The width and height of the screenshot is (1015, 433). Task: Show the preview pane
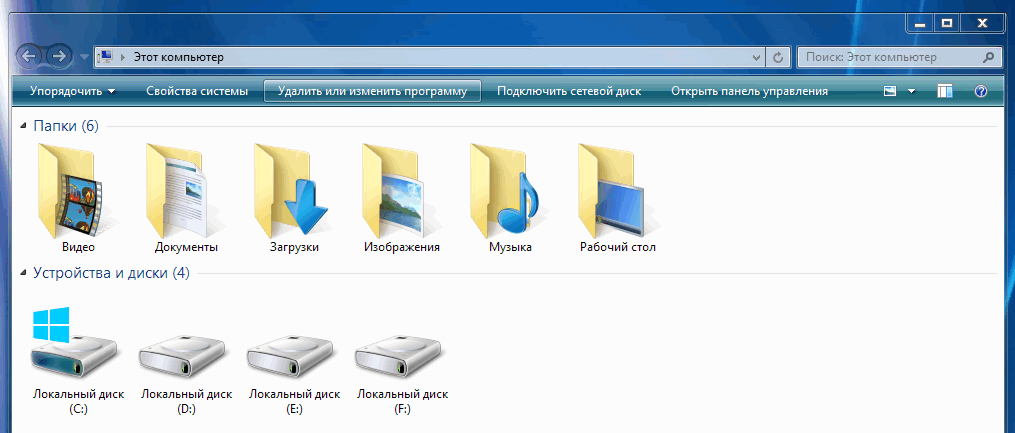944,91
